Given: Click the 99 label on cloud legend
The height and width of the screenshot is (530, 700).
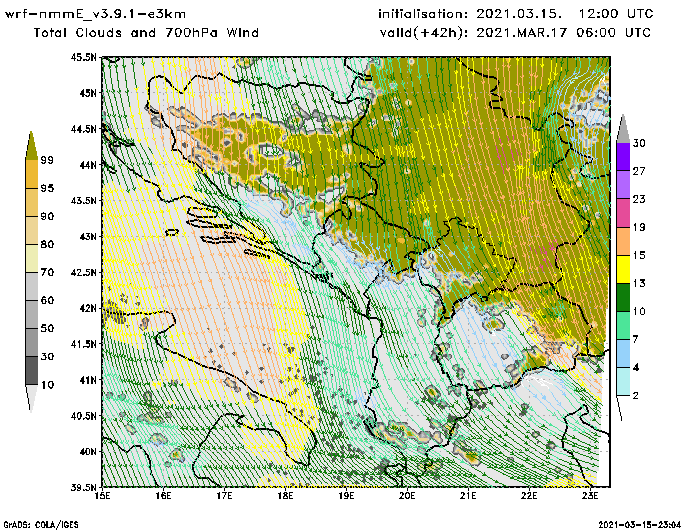Looking at the screenshot, I should 47,160.
